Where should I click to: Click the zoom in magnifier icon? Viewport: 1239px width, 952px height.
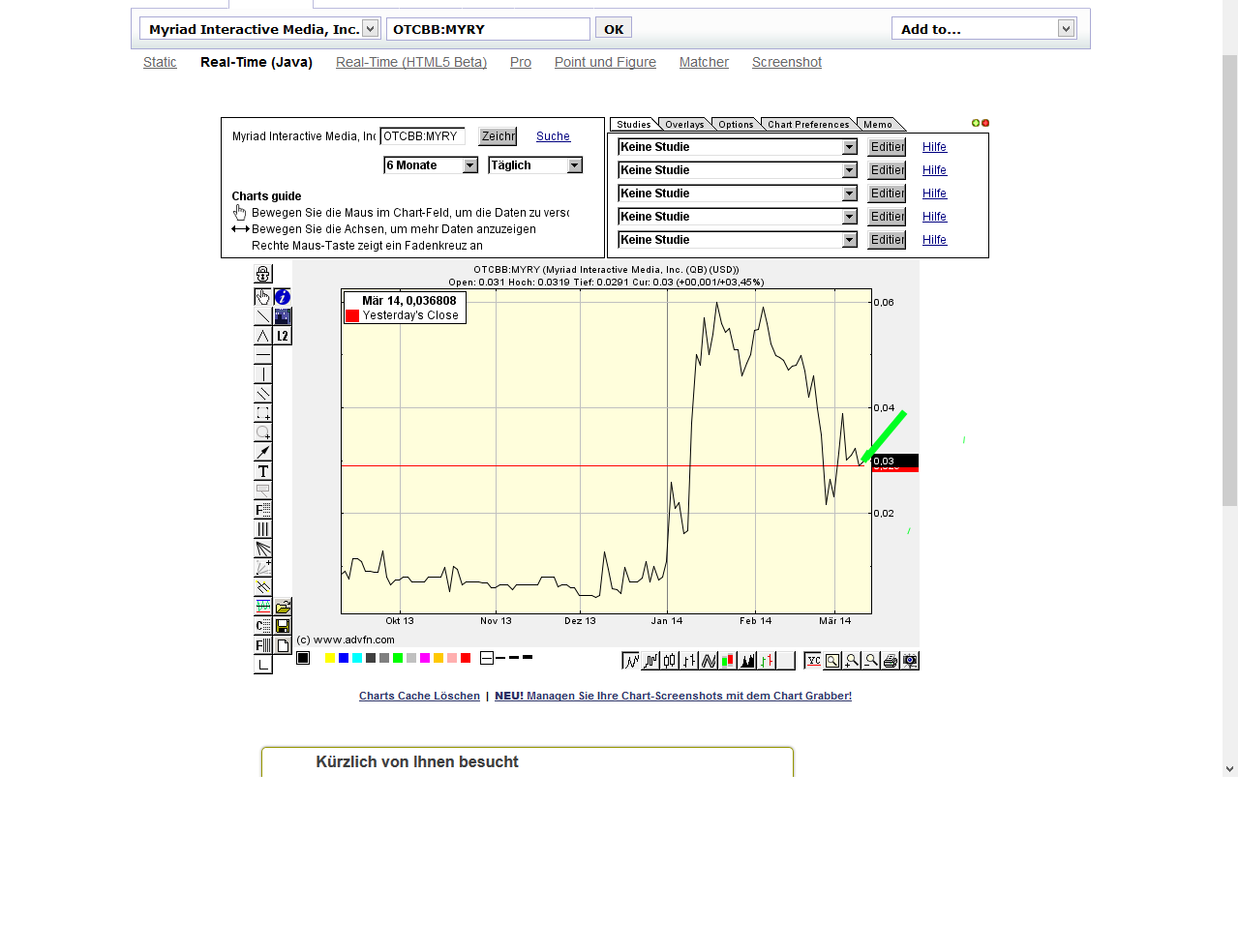point(852,661)
